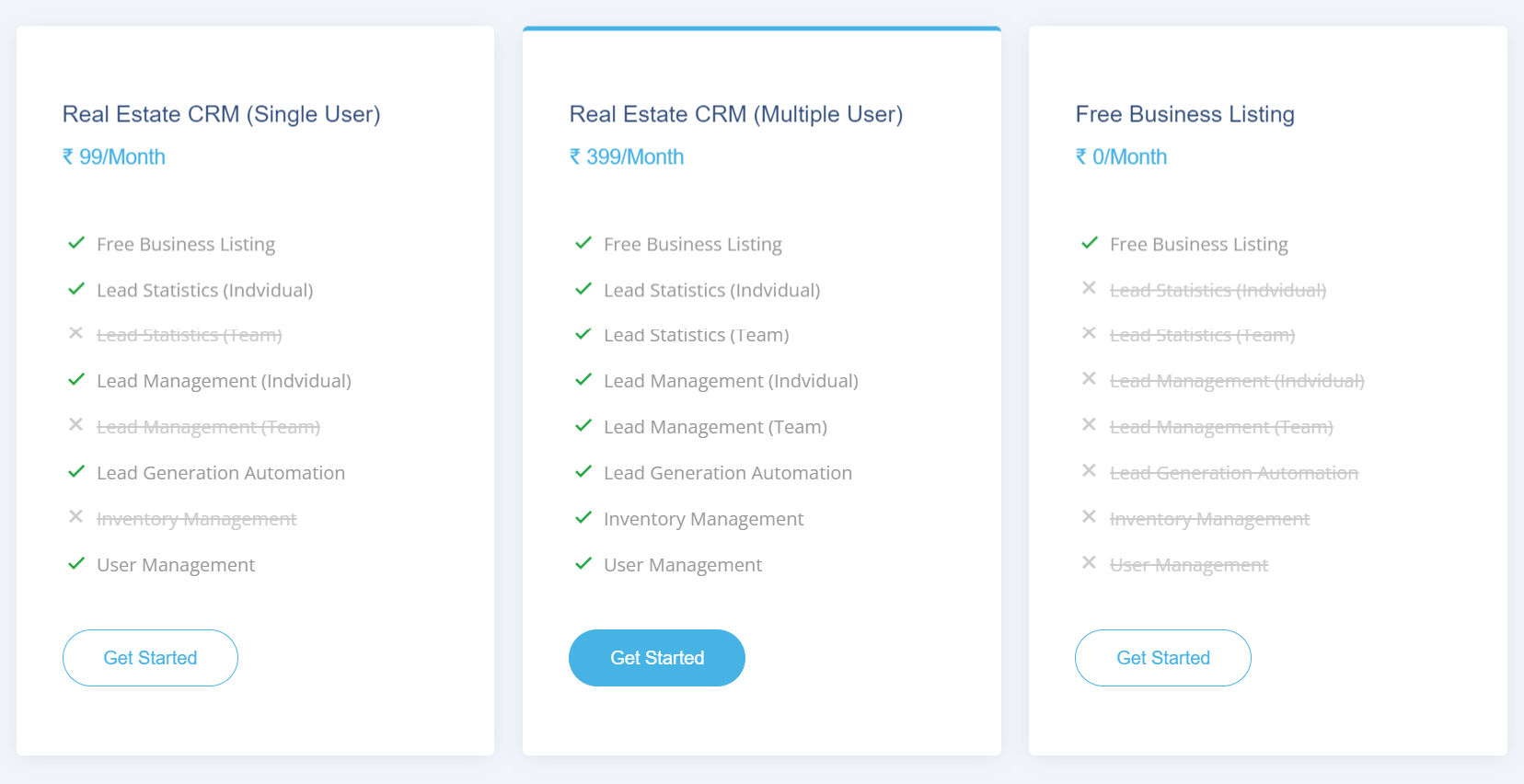Image resolution: width=1524 pixels, height=784 pixels.
Task: Click the ₹ 99/Month price
Action: pyautogui.click(x=114, y=156)
